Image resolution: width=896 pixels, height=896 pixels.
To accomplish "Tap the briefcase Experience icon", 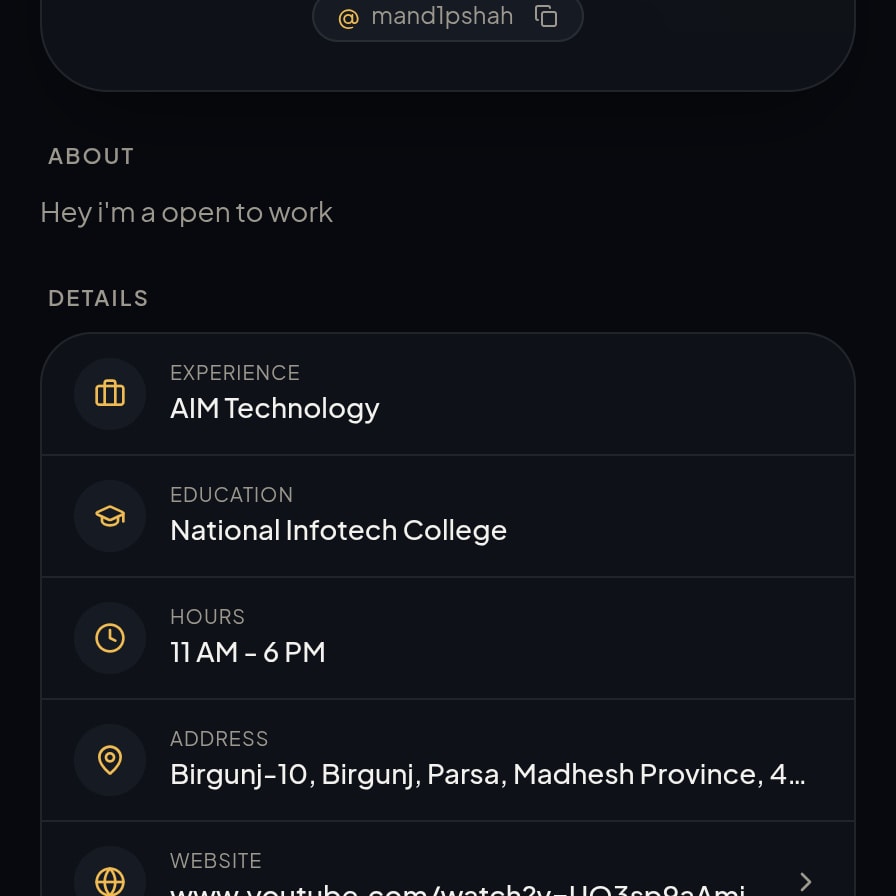I will pyautogui.click(x=110, y=394).
